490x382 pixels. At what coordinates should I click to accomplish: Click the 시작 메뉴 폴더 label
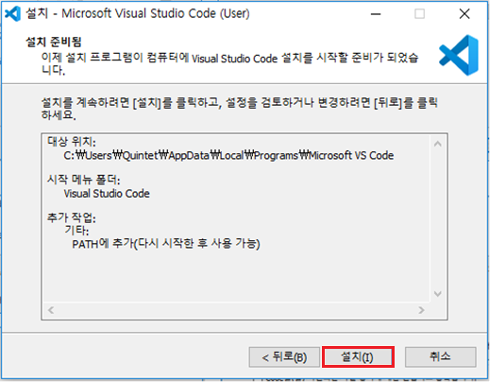[84, 180]
